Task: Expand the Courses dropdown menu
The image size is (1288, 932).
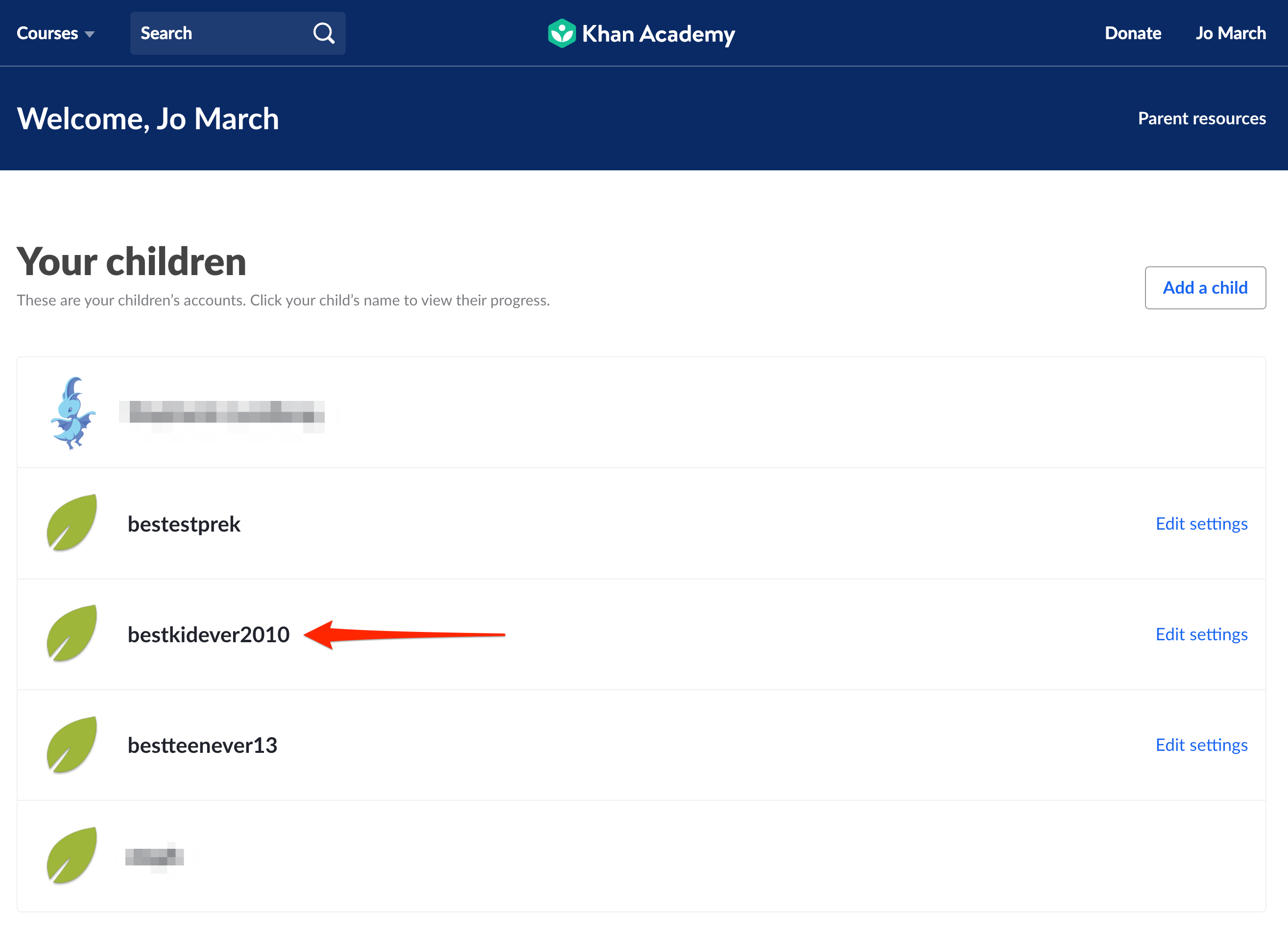Action: tap(56, 33)
